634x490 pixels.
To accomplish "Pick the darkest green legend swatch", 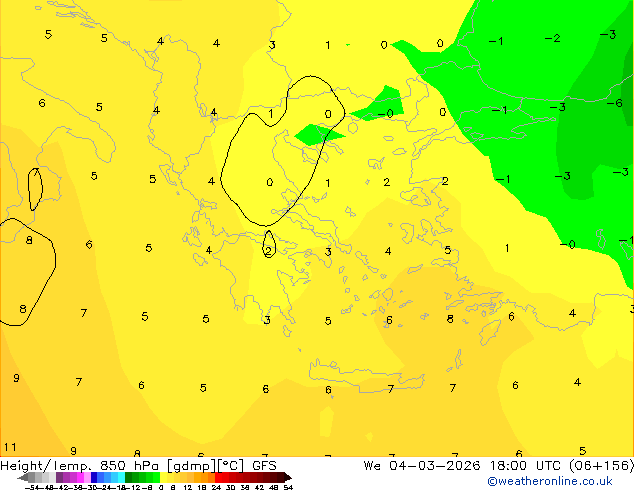I will (x=129, y=478).
